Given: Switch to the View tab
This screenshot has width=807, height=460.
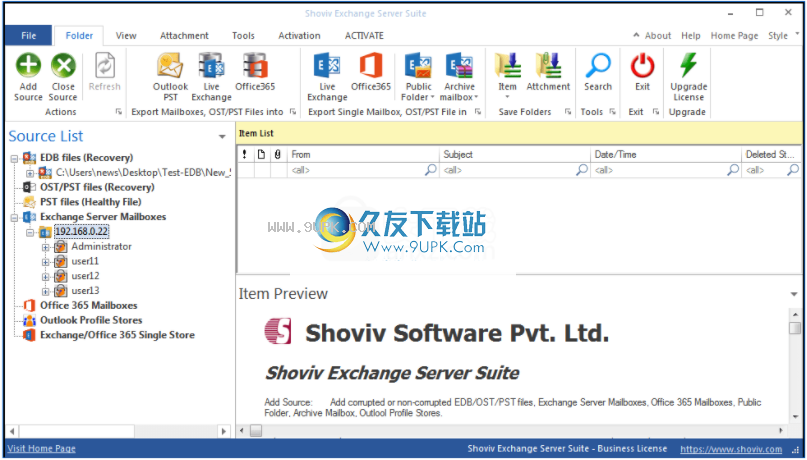Looking at the screenshot, I should [126, 36].
